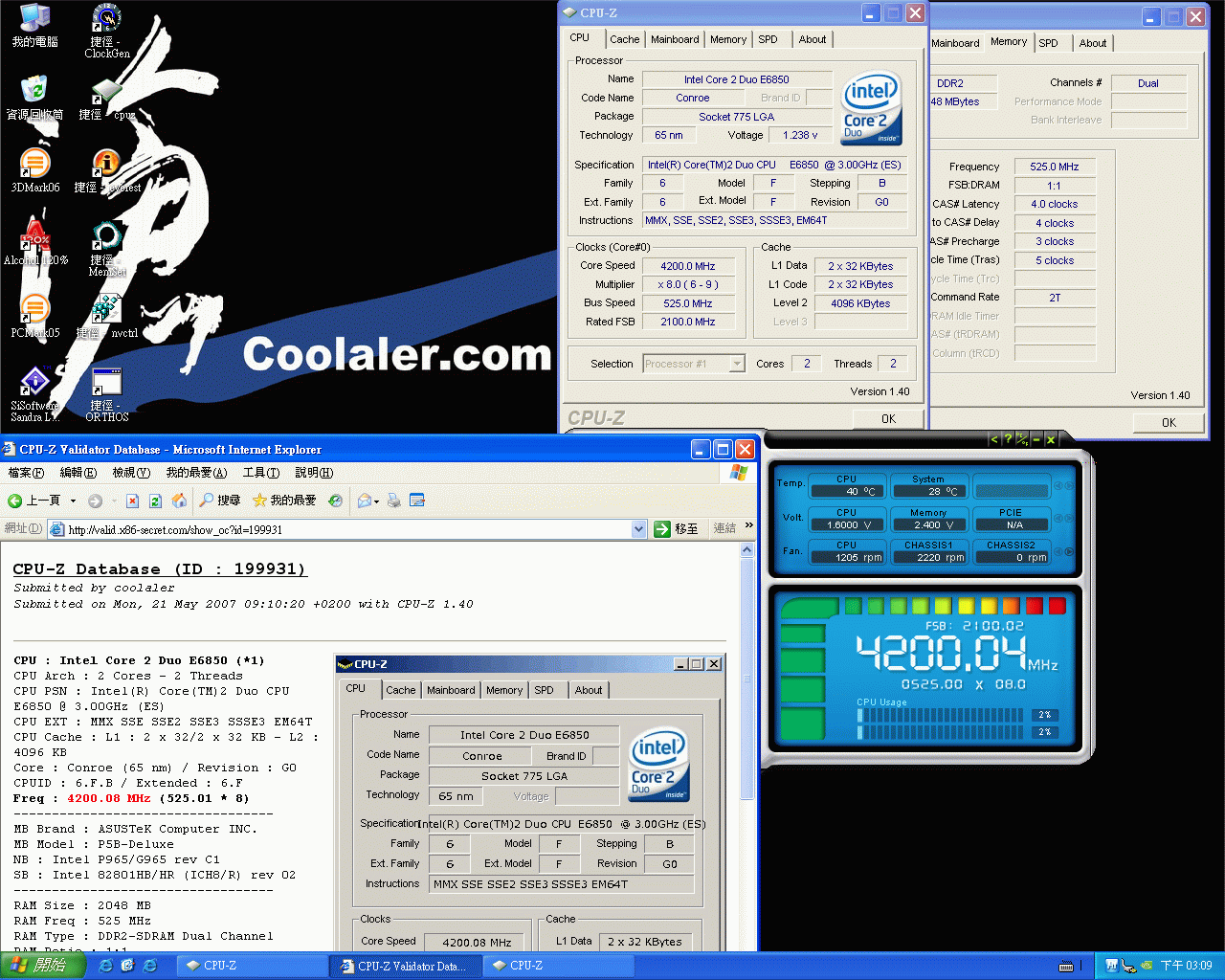
Task: Click the 4200.0 MHz Core Speed value
Action: [x=687, y=266]
